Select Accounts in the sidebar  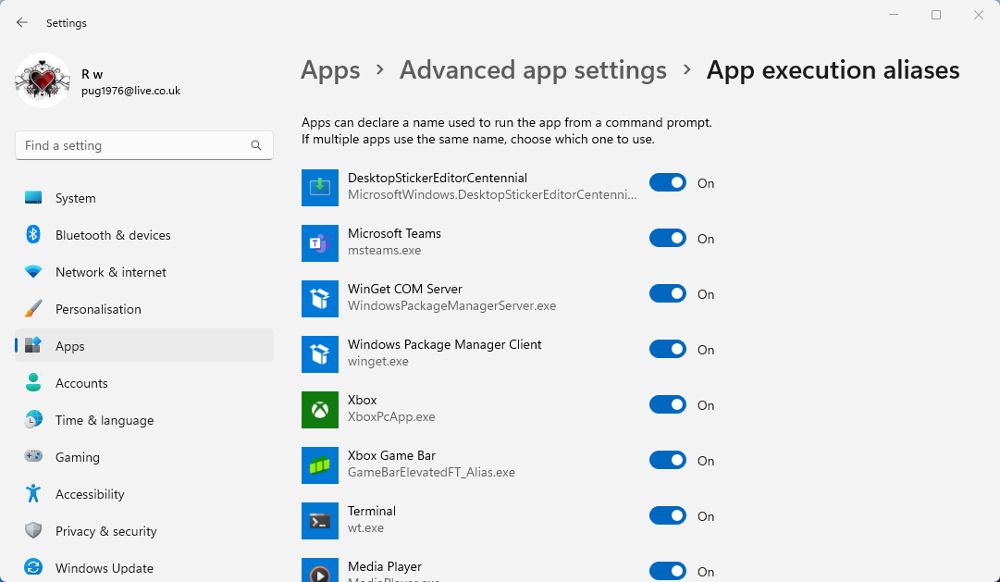pos(82,383)
